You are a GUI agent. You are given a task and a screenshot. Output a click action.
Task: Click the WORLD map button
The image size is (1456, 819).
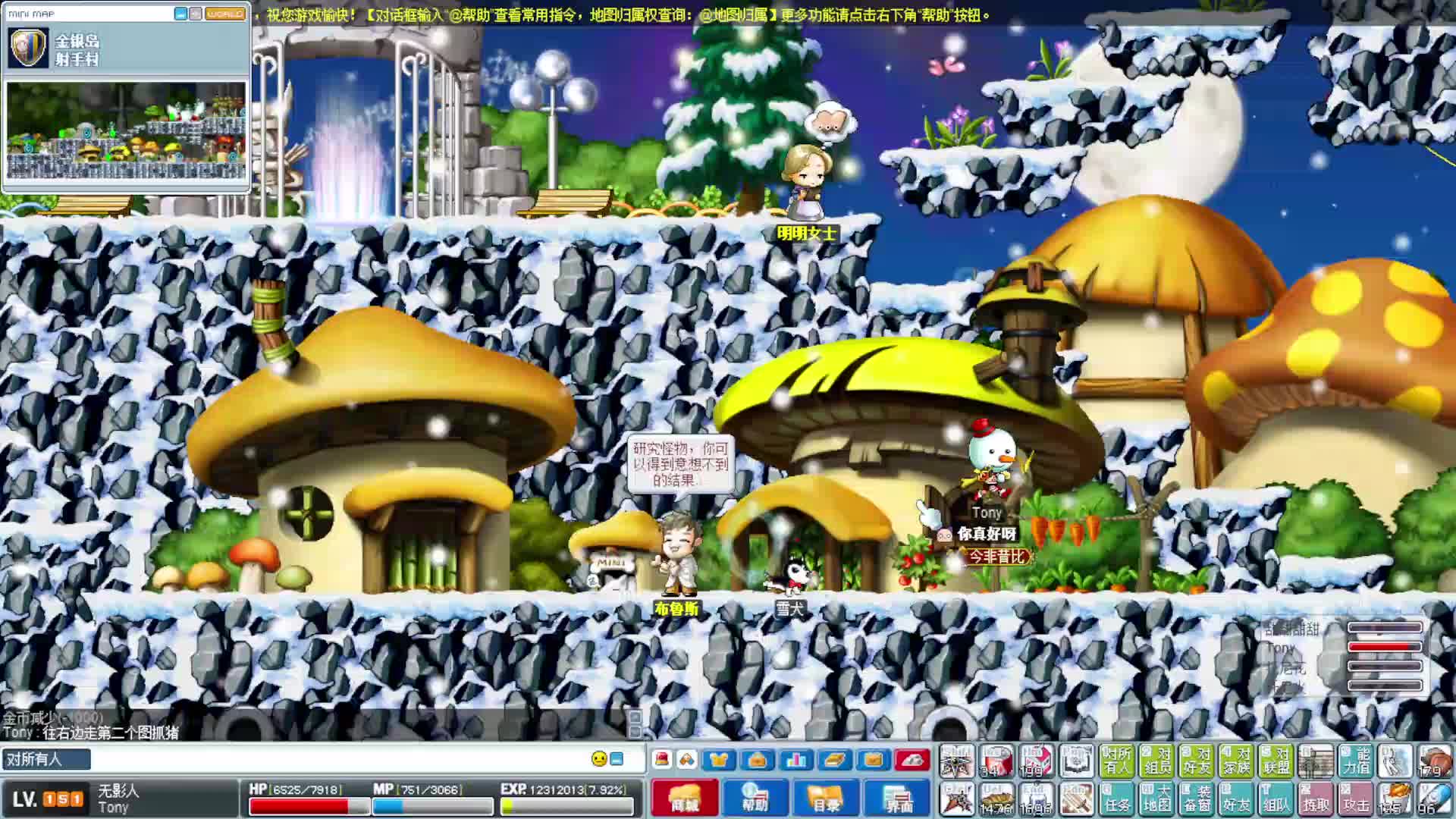tap(226, 14)
